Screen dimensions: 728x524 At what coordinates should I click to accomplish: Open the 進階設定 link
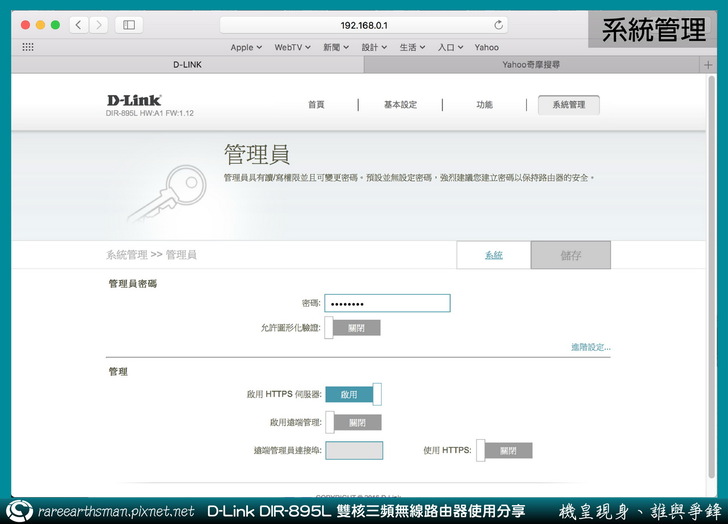pos(590,347)
